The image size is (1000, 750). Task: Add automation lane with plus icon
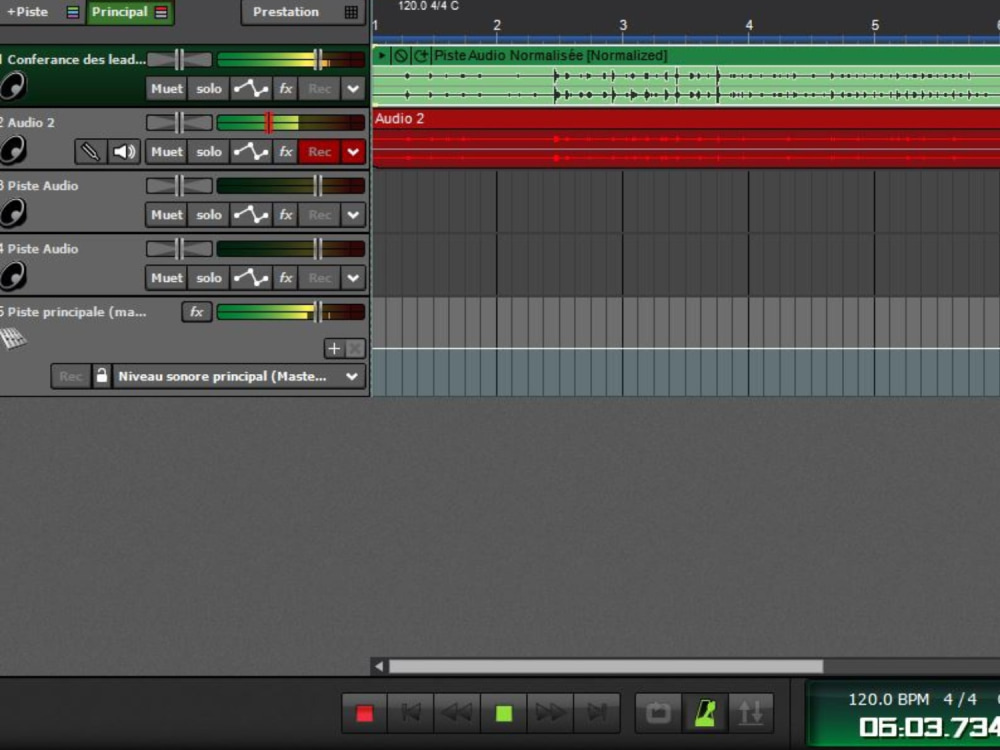point(334,348)
